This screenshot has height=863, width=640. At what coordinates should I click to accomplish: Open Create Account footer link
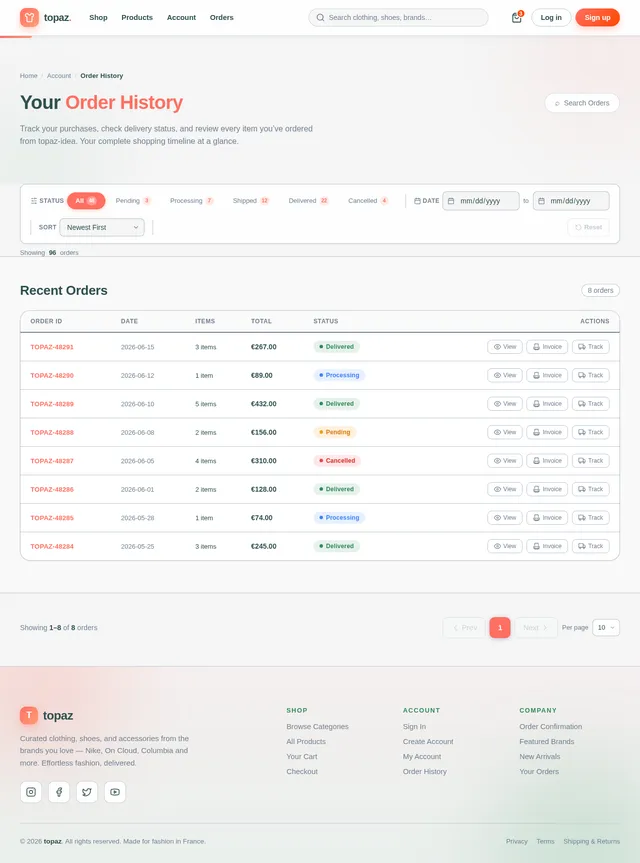[428, 742]
